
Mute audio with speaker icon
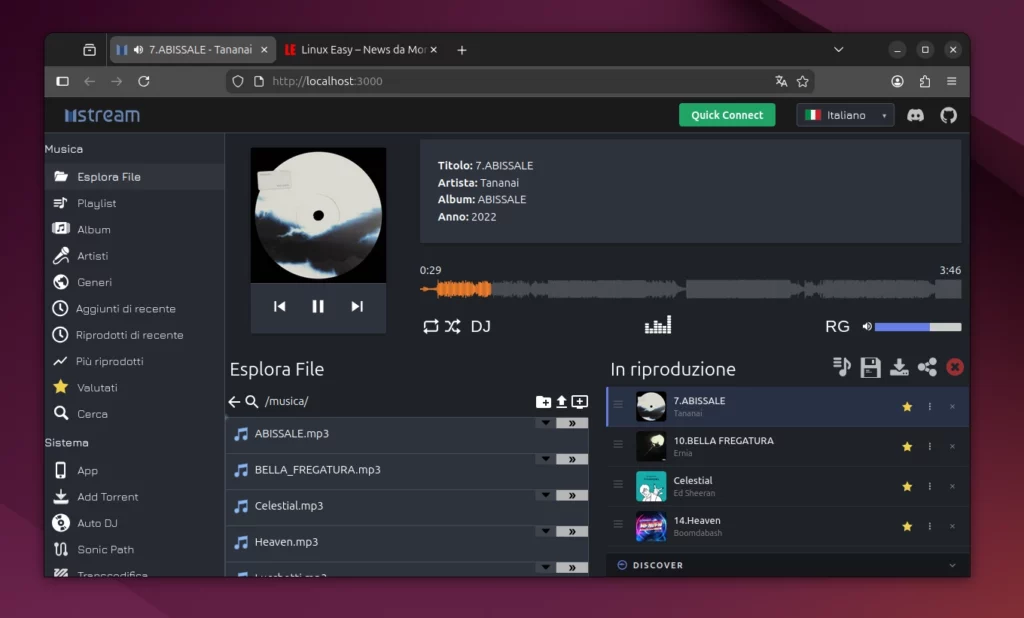coord(867,327)
